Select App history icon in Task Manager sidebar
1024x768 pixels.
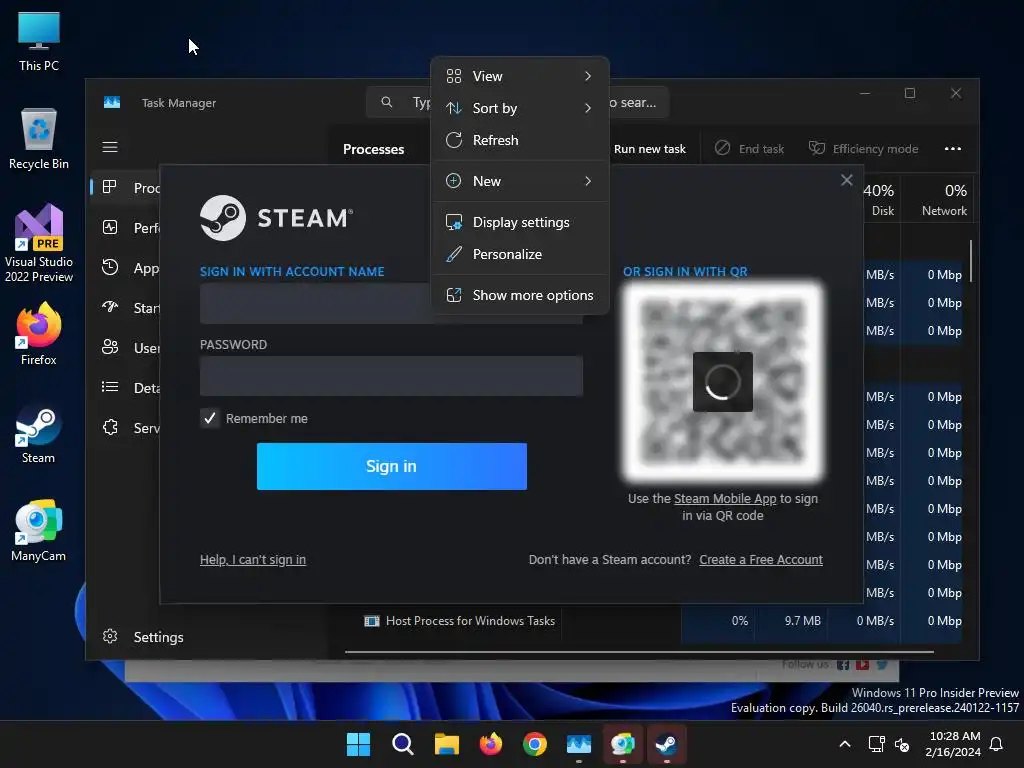coord(110,267)
